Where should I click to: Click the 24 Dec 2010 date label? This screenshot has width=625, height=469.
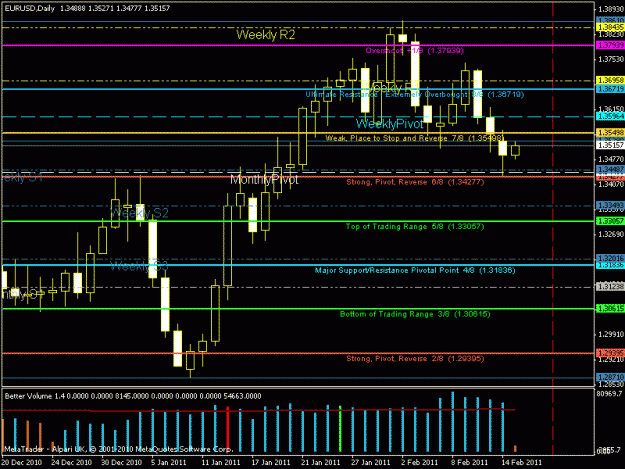coord(71,462)
